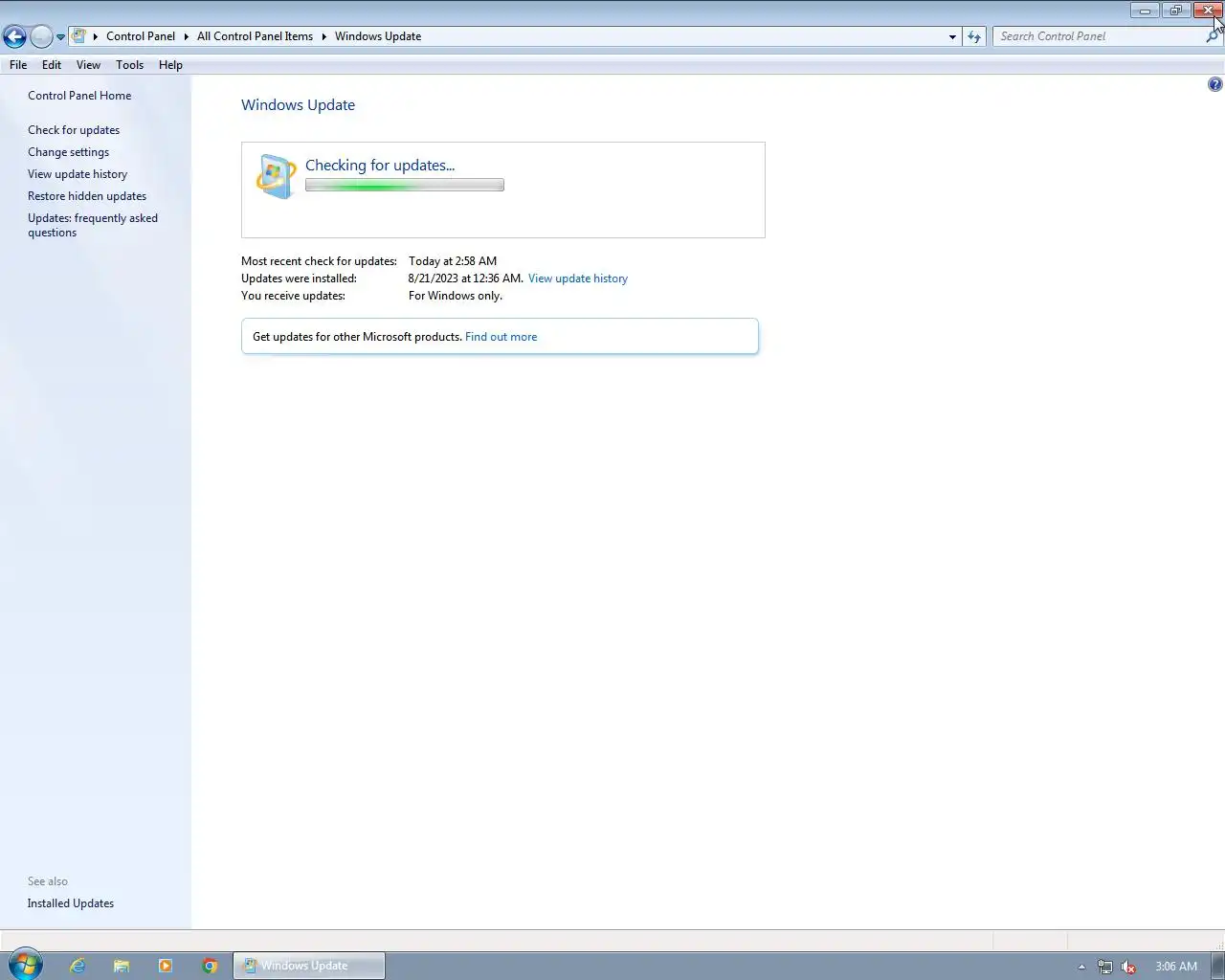This screenshot has height=980, width=1225.
Task: Open the Windows Start button
Action: (26, 965)
